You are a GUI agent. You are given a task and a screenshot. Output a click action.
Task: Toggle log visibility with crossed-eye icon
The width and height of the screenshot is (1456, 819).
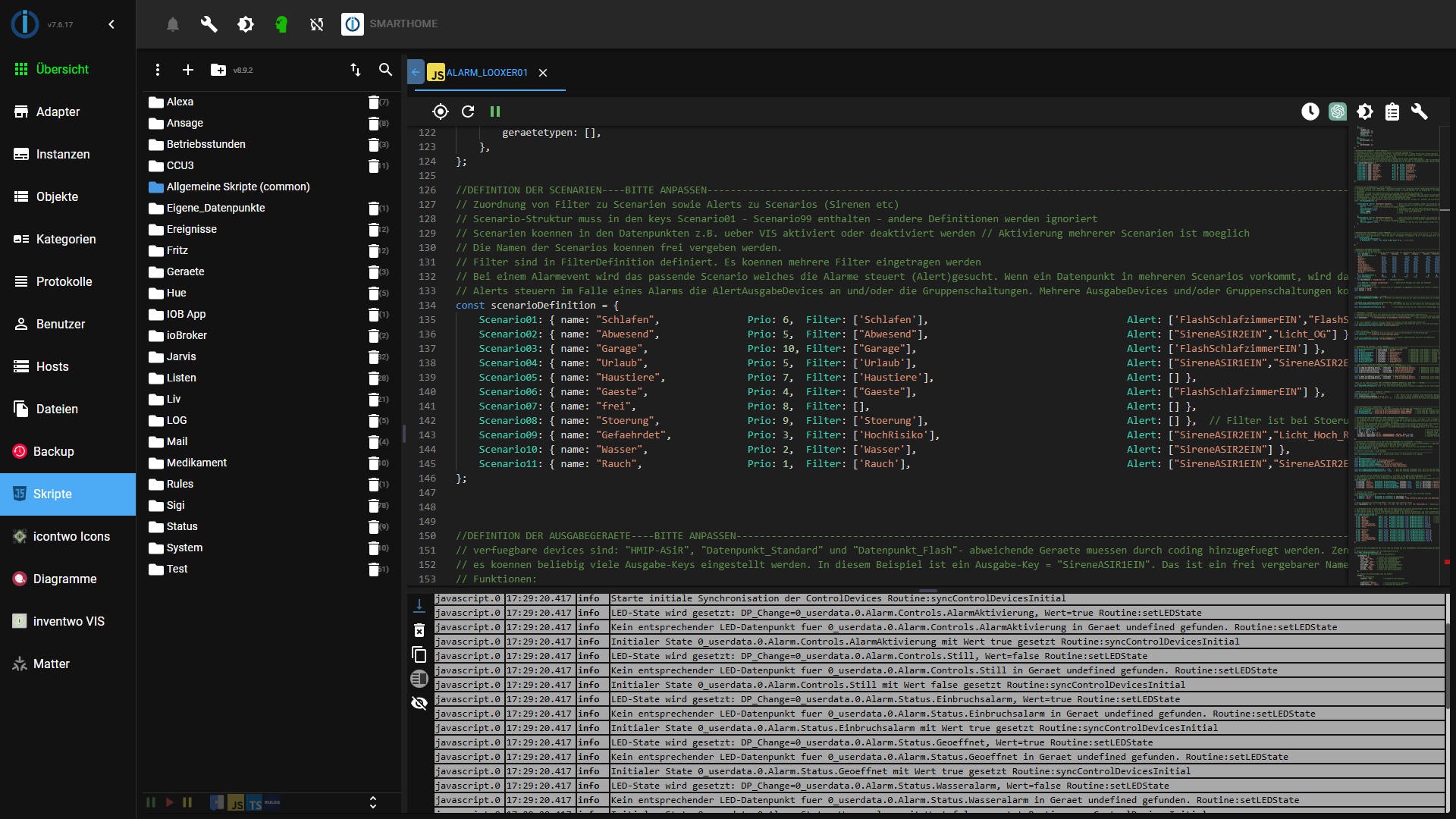419,703
